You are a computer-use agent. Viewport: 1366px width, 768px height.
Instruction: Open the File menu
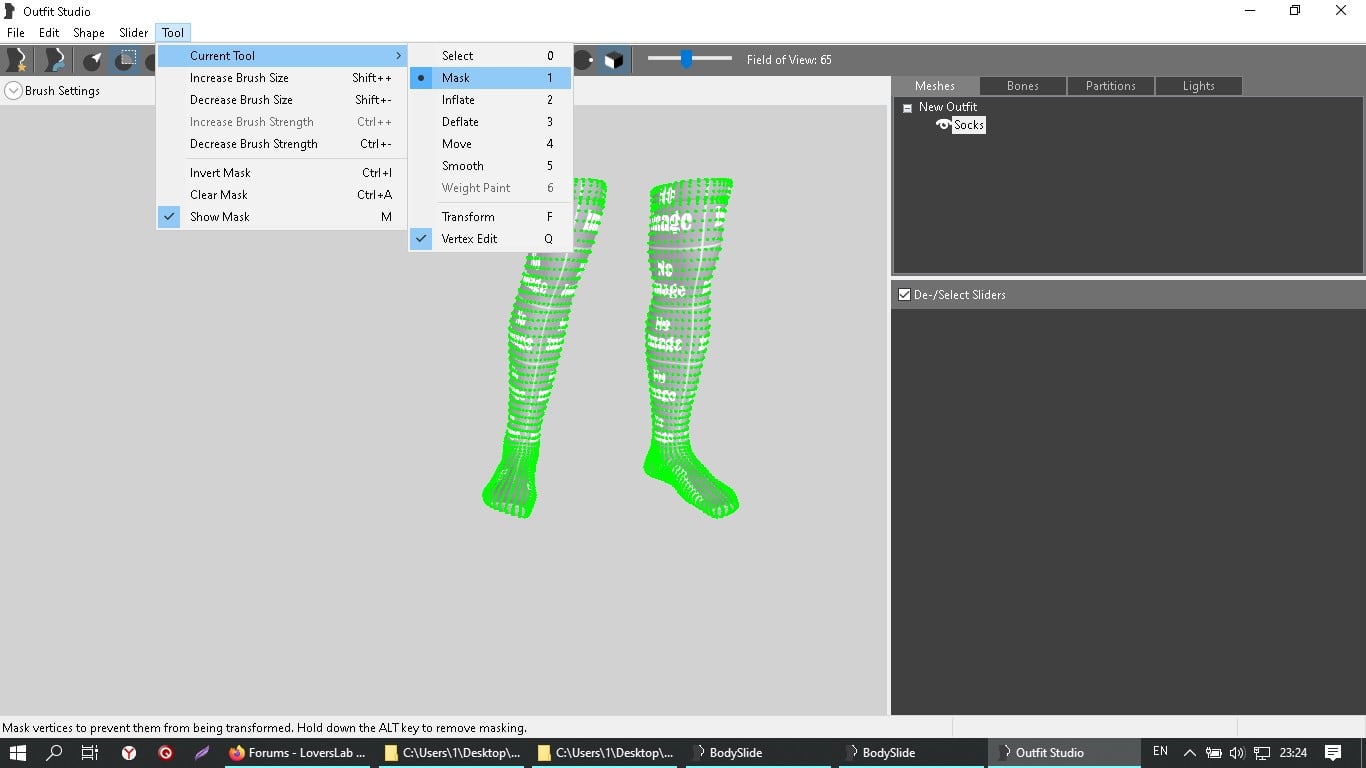16,33
